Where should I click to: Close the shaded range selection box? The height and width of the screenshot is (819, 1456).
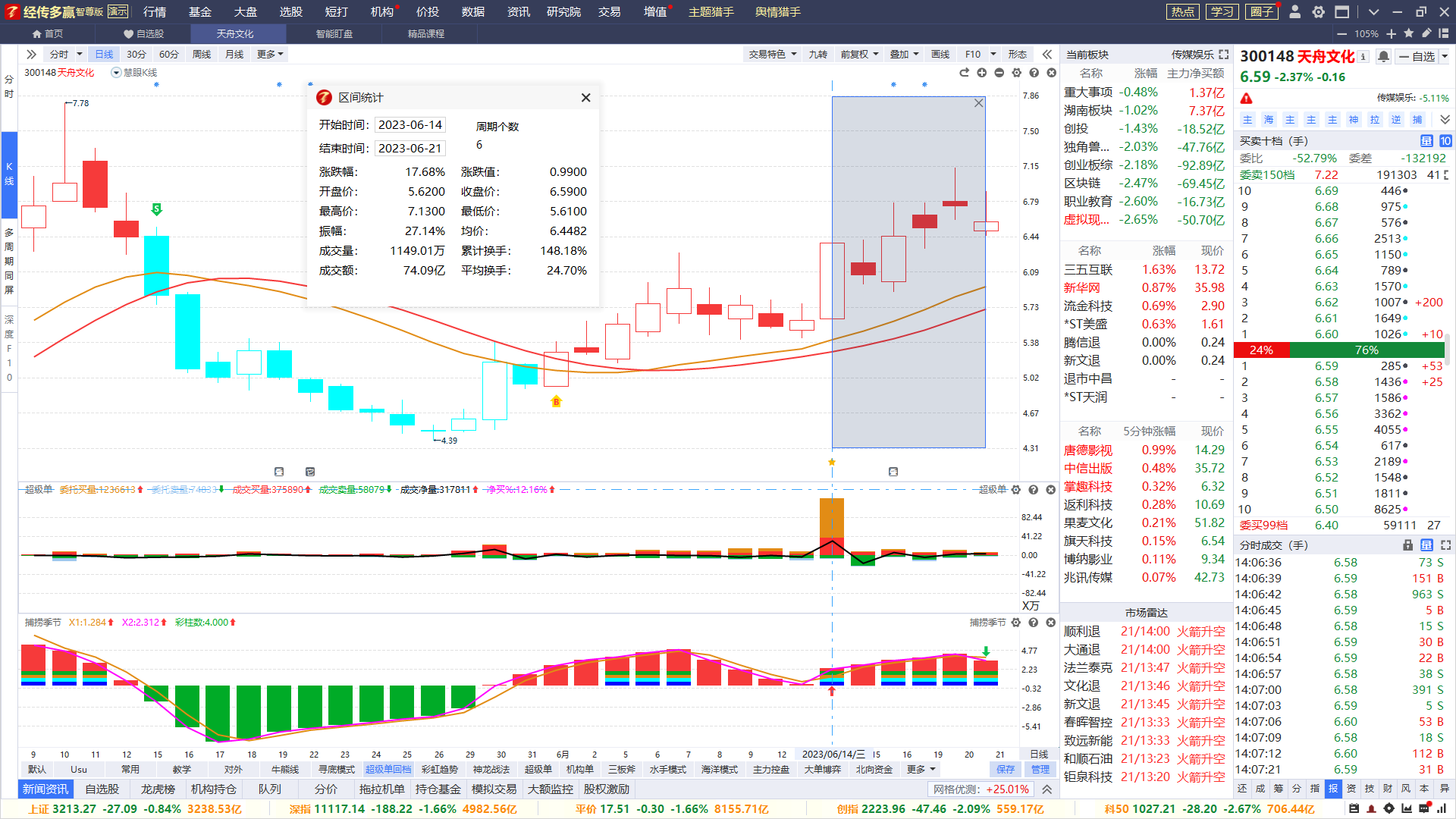[x=979, y=103]
